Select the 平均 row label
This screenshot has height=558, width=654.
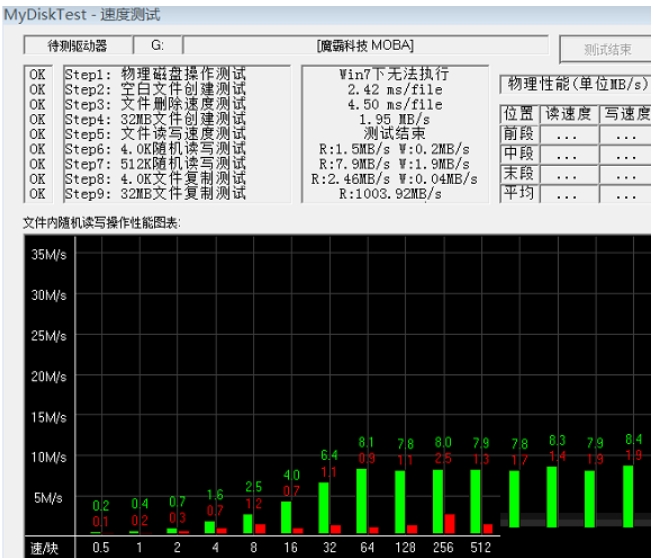click(x=517, y=193)
